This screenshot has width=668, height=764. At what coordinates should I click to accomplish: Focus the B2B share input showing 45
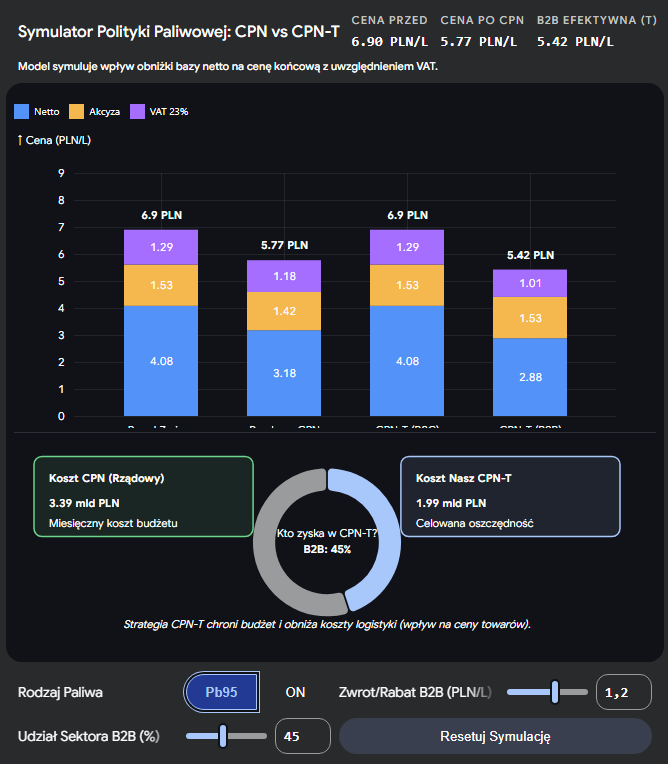(x=303, y=736)
